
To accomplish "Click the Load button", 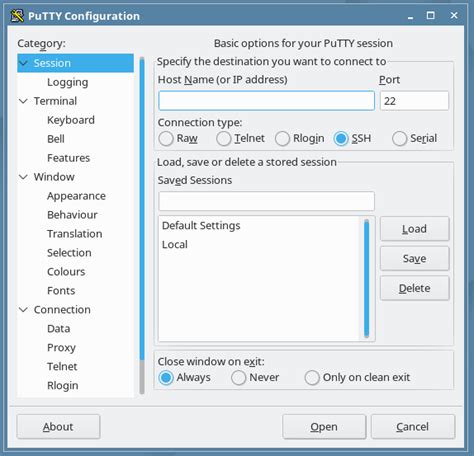I will tap(415, 229).
